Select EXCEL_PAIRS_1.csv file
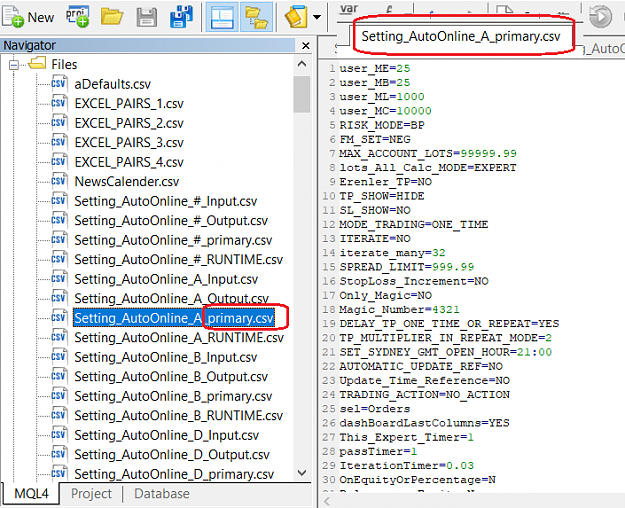Image resolution: width=625 pixels, height=508 pixels. click(x=129, y=104)
